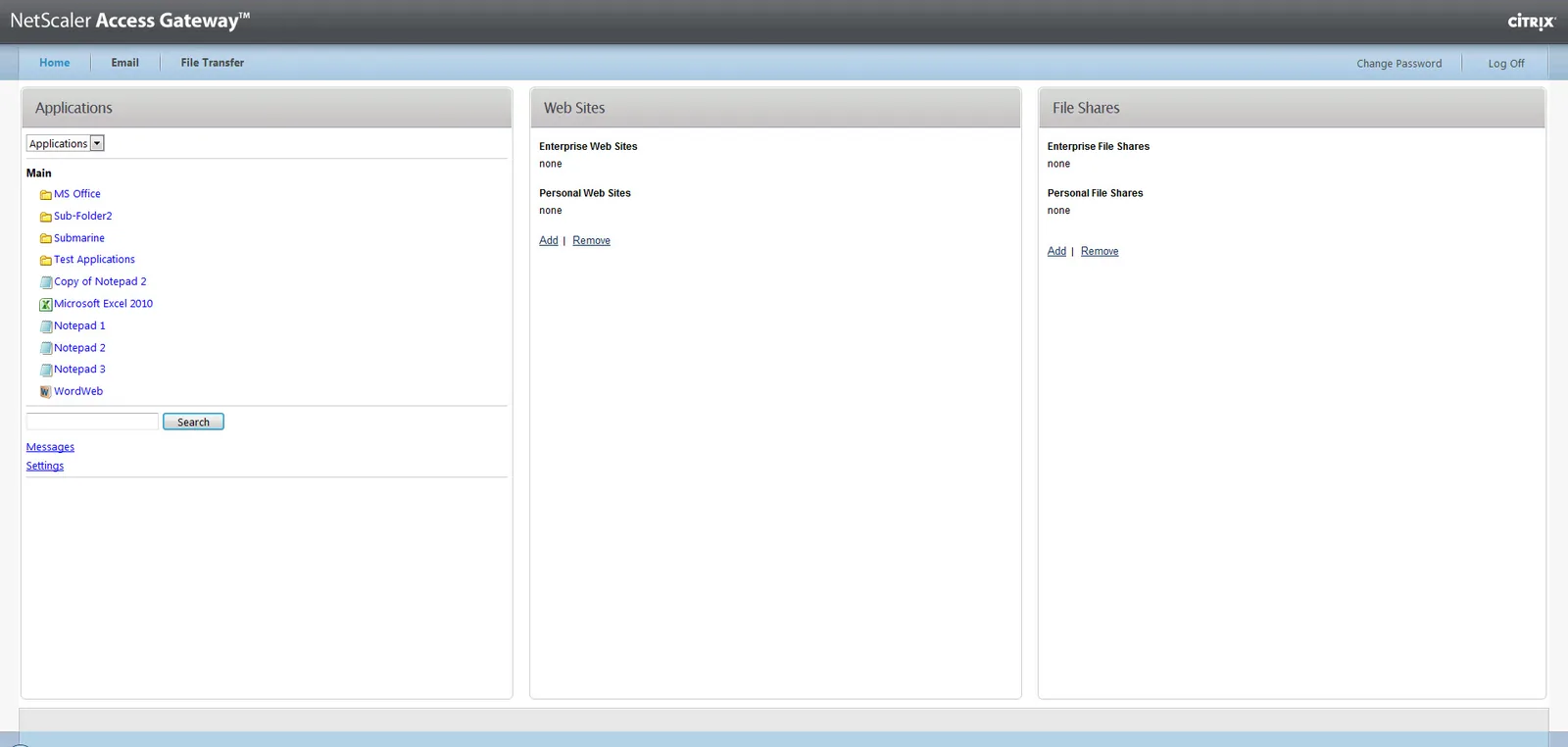Click the Main folder heading

coord(39,173)
